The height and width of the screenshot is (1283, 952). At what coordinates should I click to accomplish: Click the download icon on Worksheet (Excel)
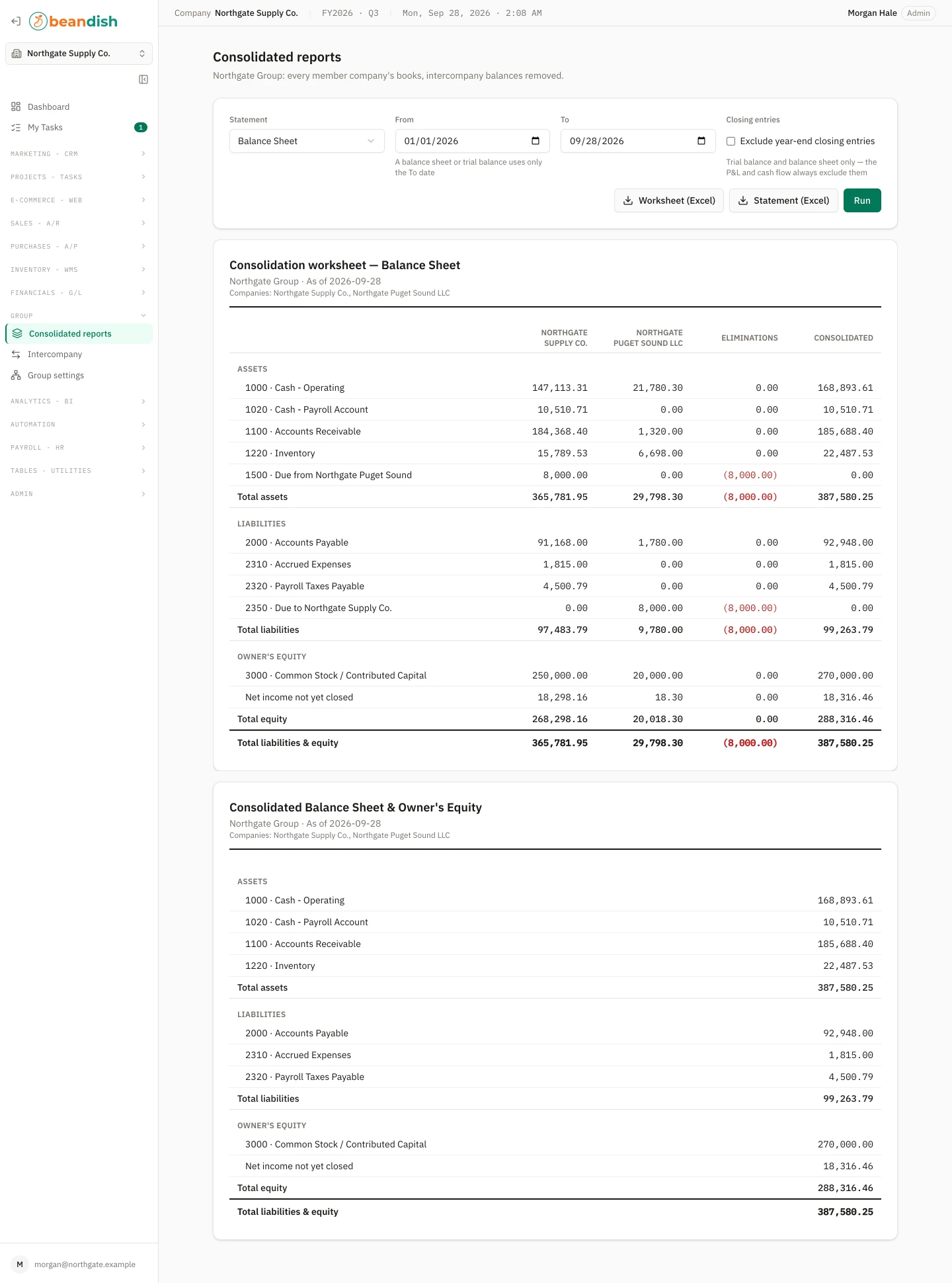[x=628, y=200]
